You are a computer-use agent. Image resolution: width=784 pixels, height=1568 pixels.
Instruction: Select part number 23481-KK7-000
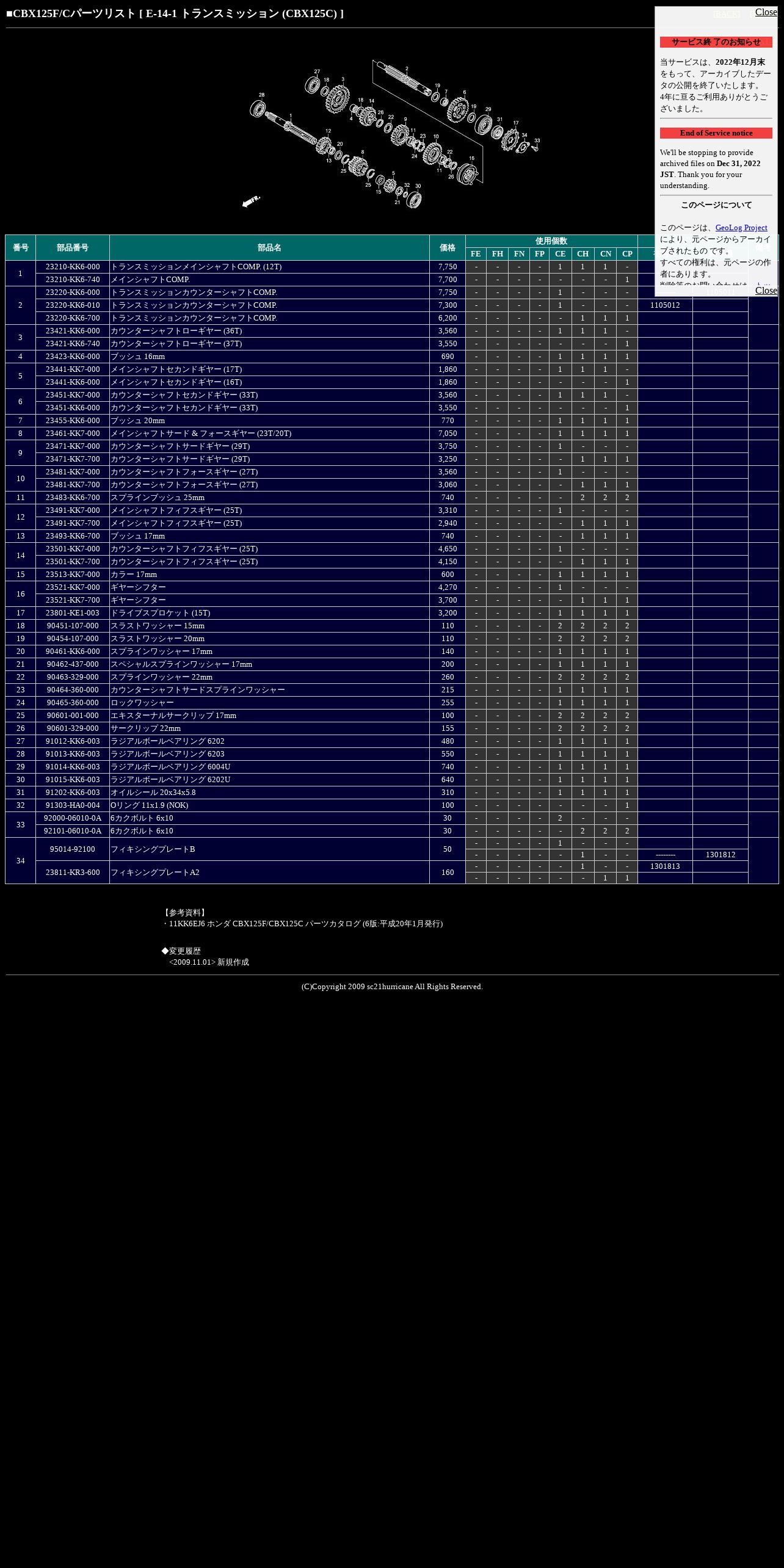pos(73,472)
